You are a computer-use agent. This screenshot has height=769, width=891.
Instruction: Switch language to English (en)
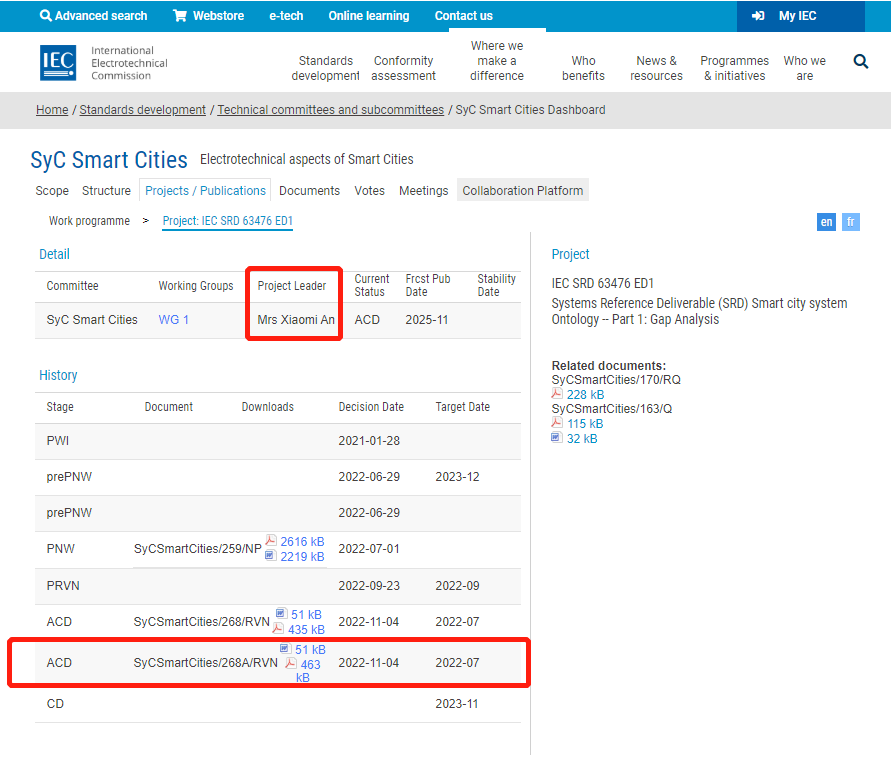pyautogui.click(x=826, y=222)
